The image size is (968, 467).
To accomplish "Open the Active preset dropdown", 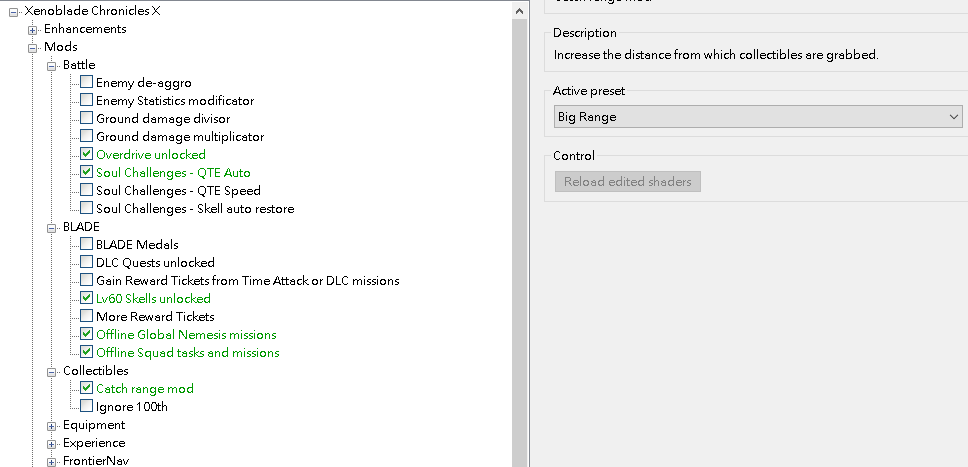I will 758,117.
